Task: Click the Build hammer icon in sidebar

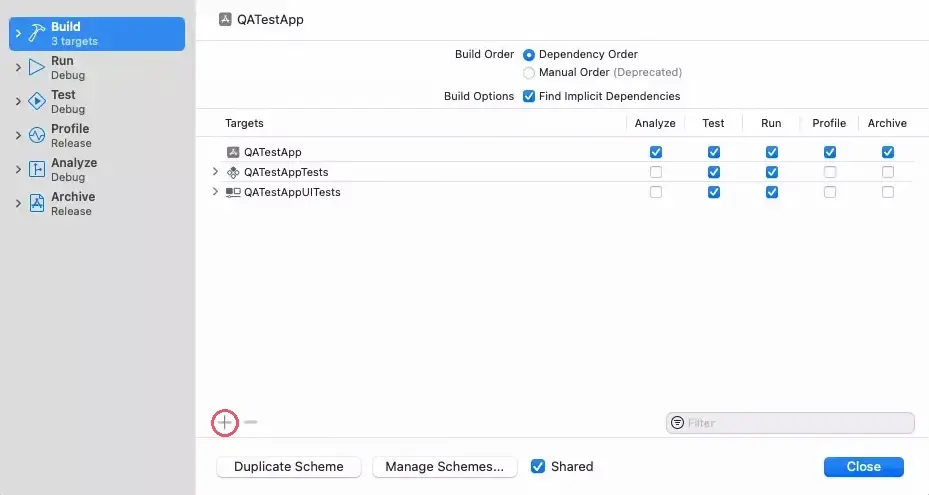Action: tap(36, 34)
